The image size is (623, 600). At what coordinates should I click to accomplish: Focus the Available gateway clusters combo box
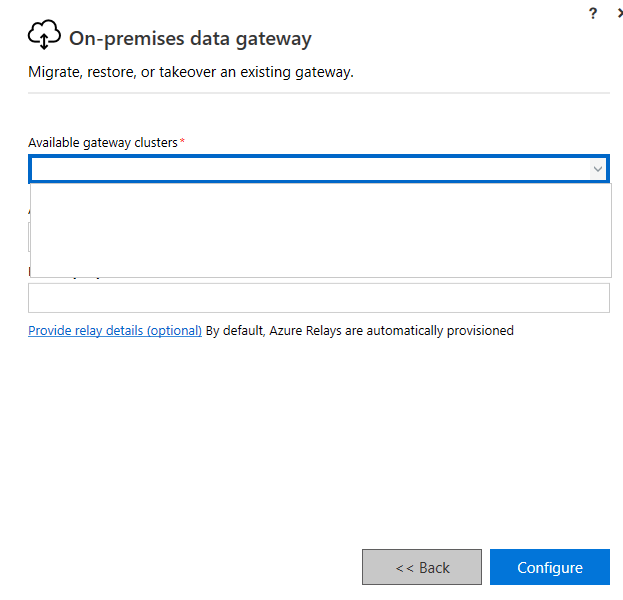point(319,169)
